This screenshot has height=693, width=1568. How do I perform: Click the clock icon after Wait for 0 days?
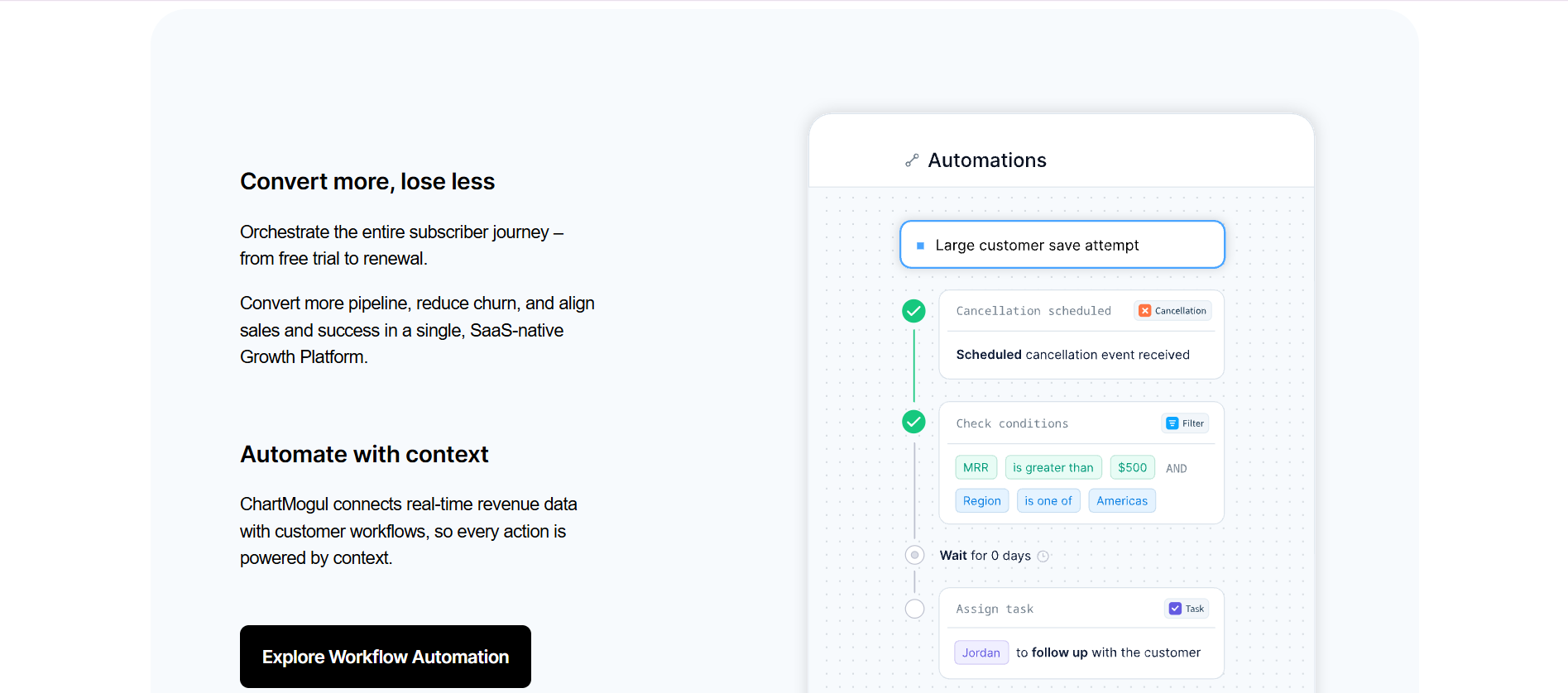(1043, 555)
